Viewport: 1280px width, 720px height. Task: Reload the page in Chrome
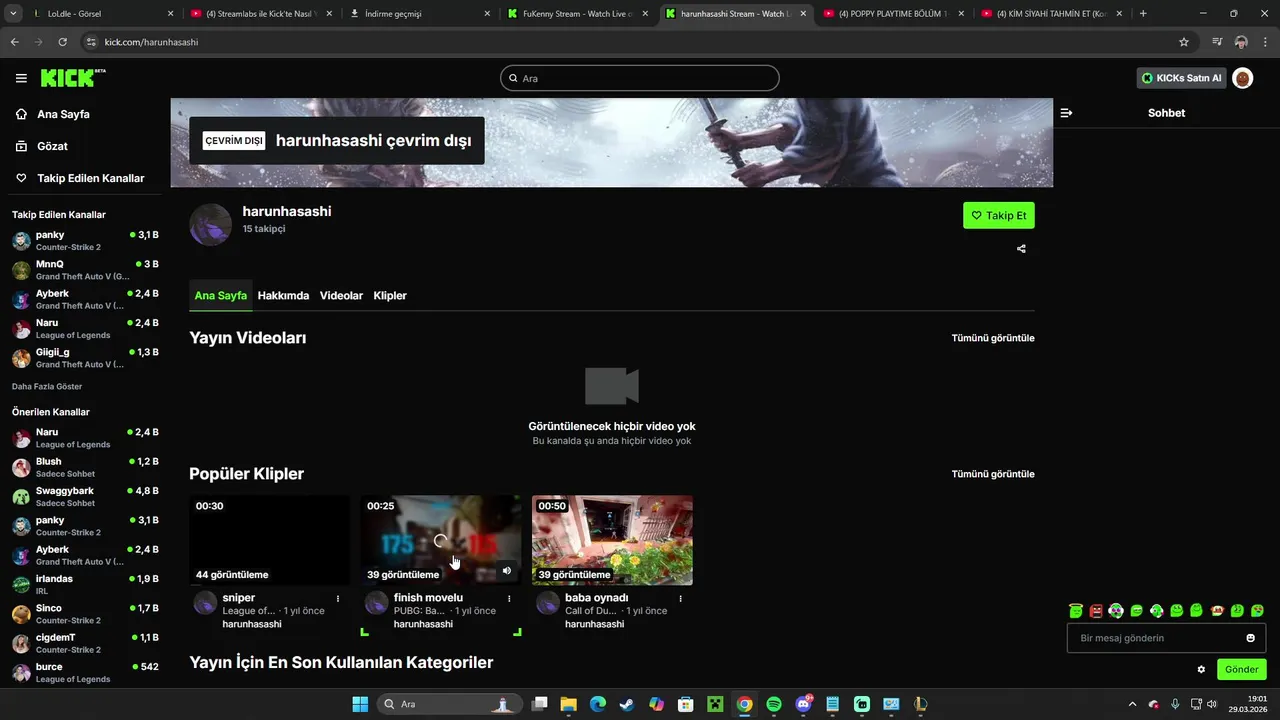click(x=62, y=42)
